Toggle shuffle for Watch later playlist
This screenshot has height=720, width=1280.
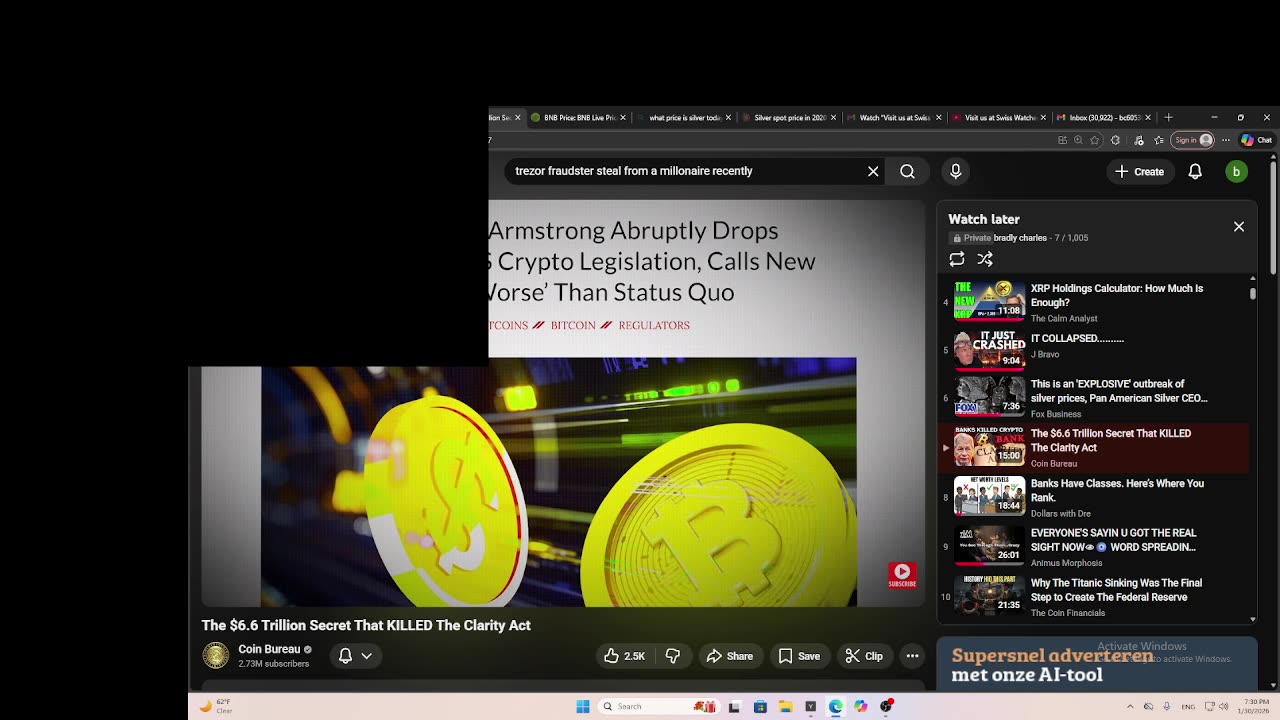[985, 259]
